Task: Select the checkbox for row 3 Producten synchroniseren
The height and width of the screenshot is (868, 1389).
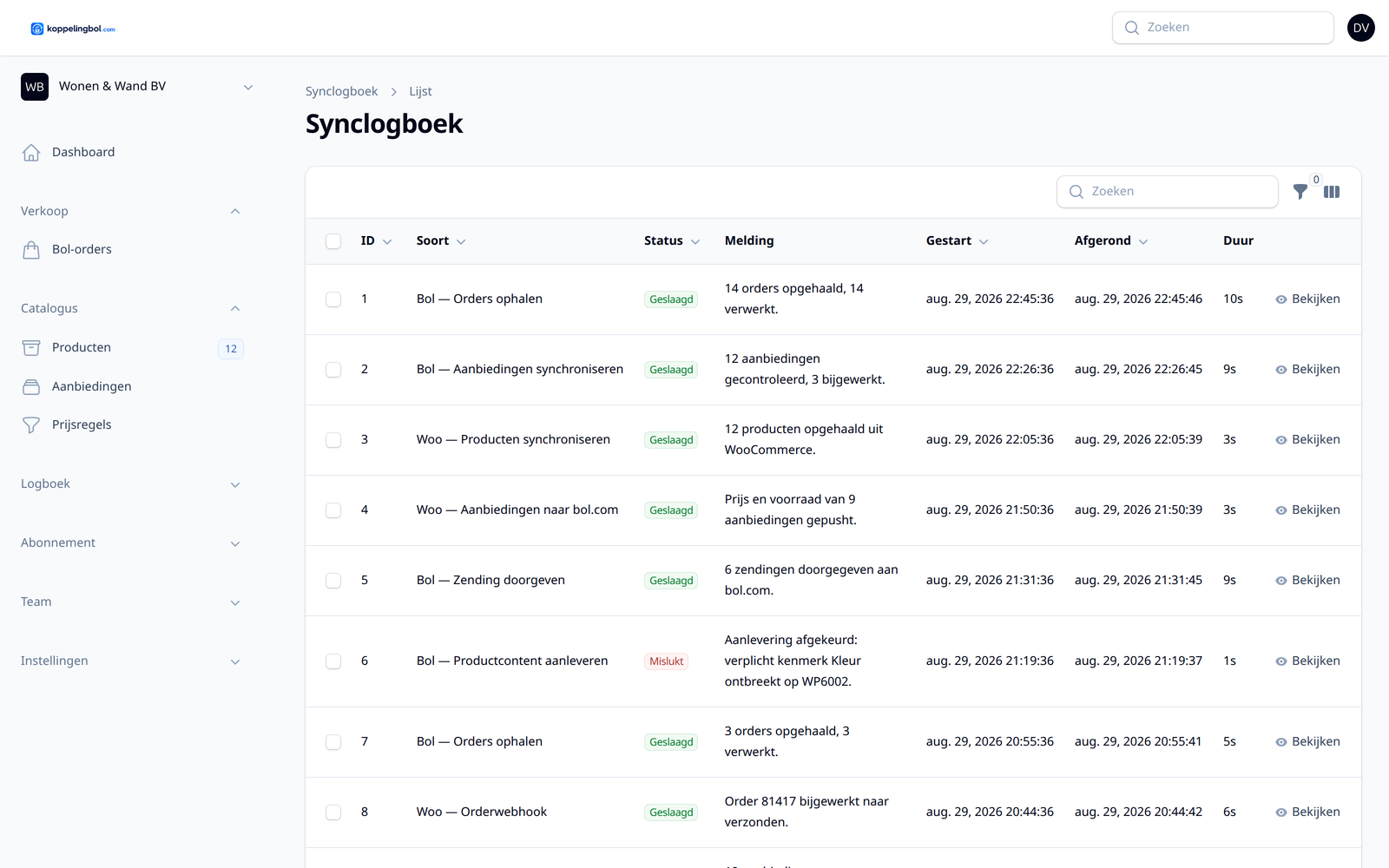Action: point(333,440)
